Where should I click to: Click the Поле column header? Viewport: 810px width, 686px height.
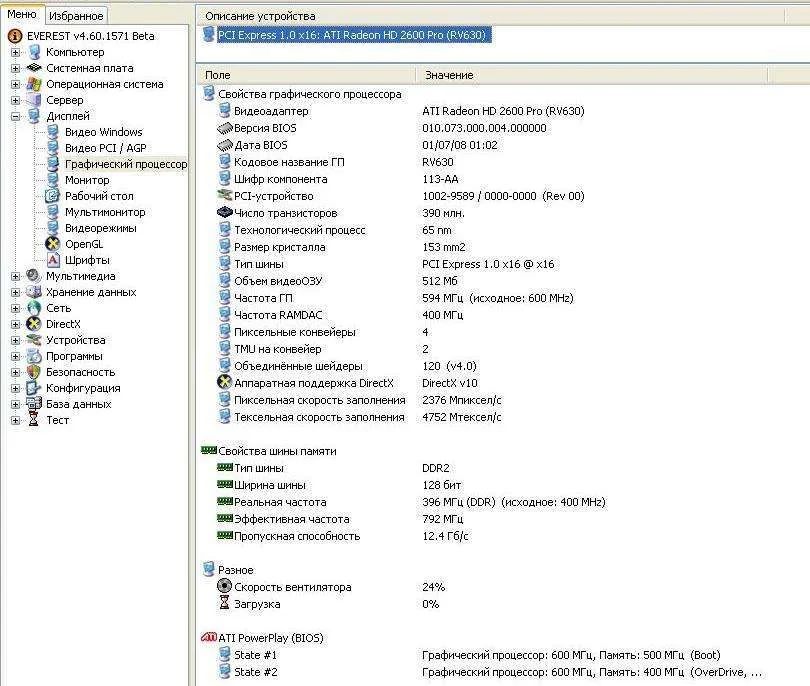tap(307, 75)
